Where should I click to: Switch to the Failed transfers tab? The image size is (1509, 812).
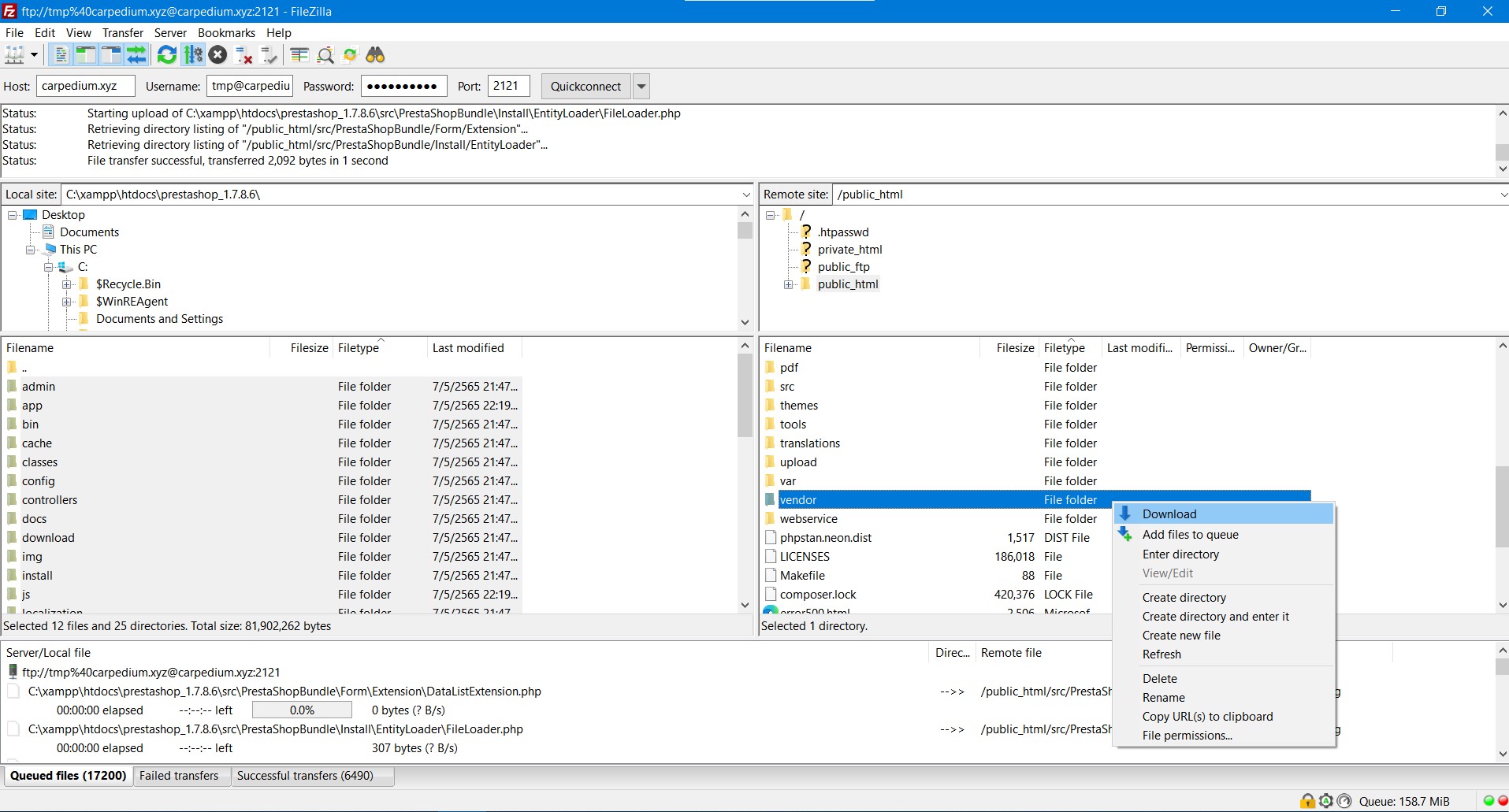pyautogui.click(x=179, y=776)
